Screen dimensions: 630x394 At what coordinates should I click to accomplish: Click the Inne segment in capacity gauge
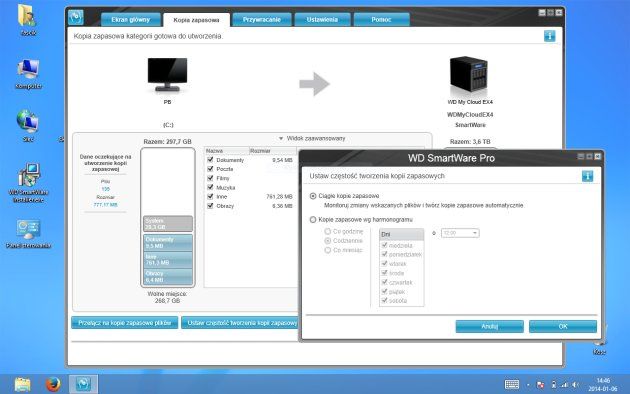tap(168, 259)
